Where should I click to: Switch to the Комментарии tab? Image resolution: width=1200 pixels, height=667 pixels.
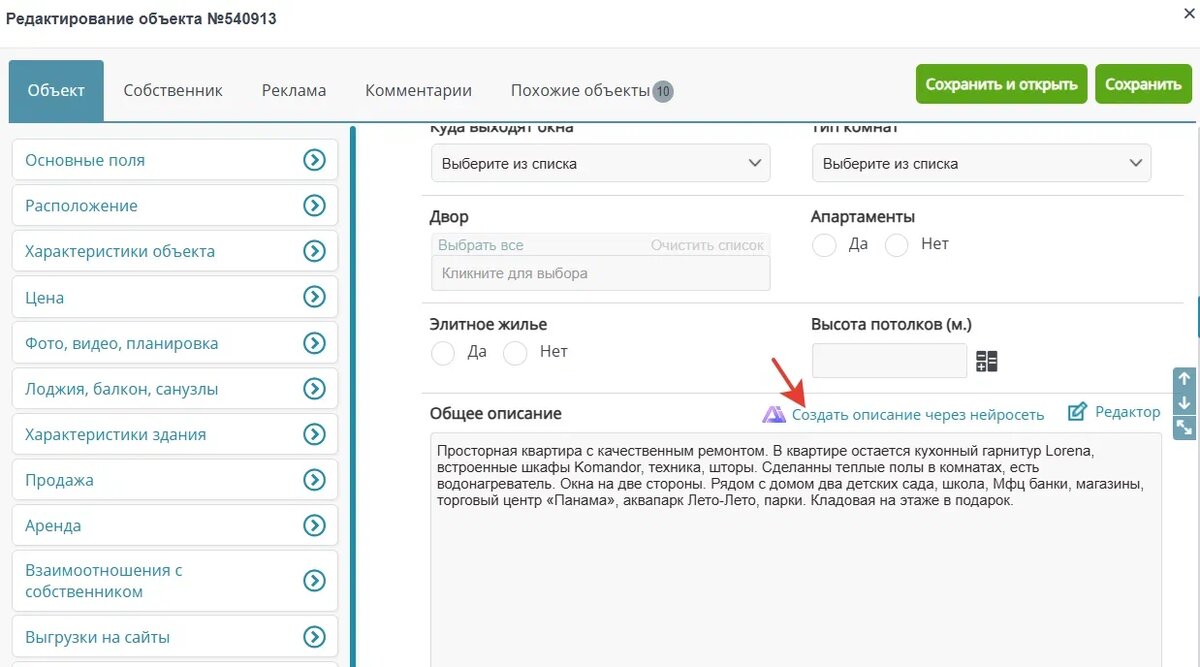coord(418,90)
